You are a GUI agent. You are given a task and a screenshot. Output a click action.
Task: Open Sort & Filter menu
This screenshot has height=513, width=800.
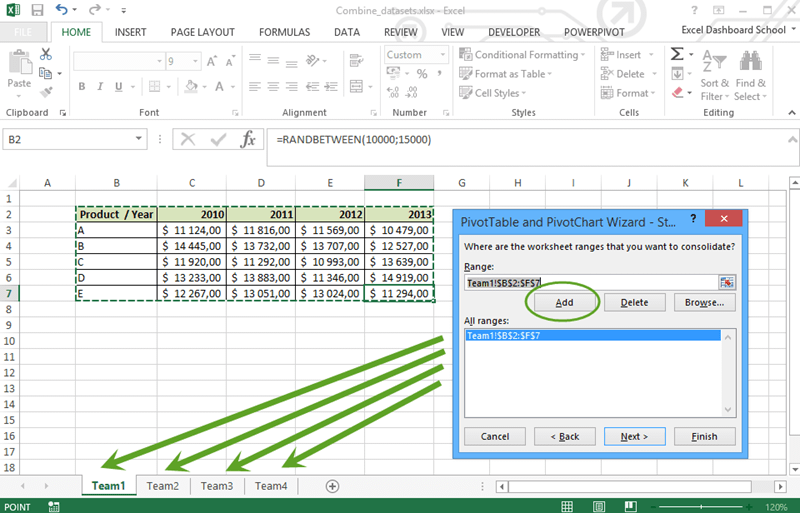pyautogui.click(x=715, y=76)
